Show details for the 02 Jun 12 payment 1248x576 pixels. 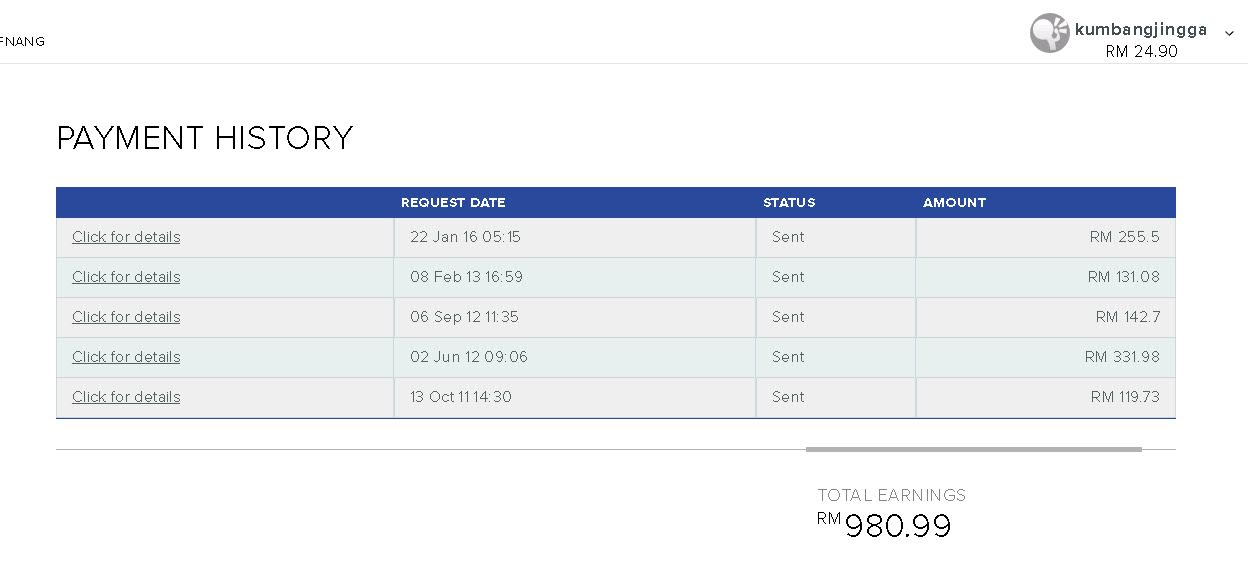pyautogui.click(x=126, y=357)
